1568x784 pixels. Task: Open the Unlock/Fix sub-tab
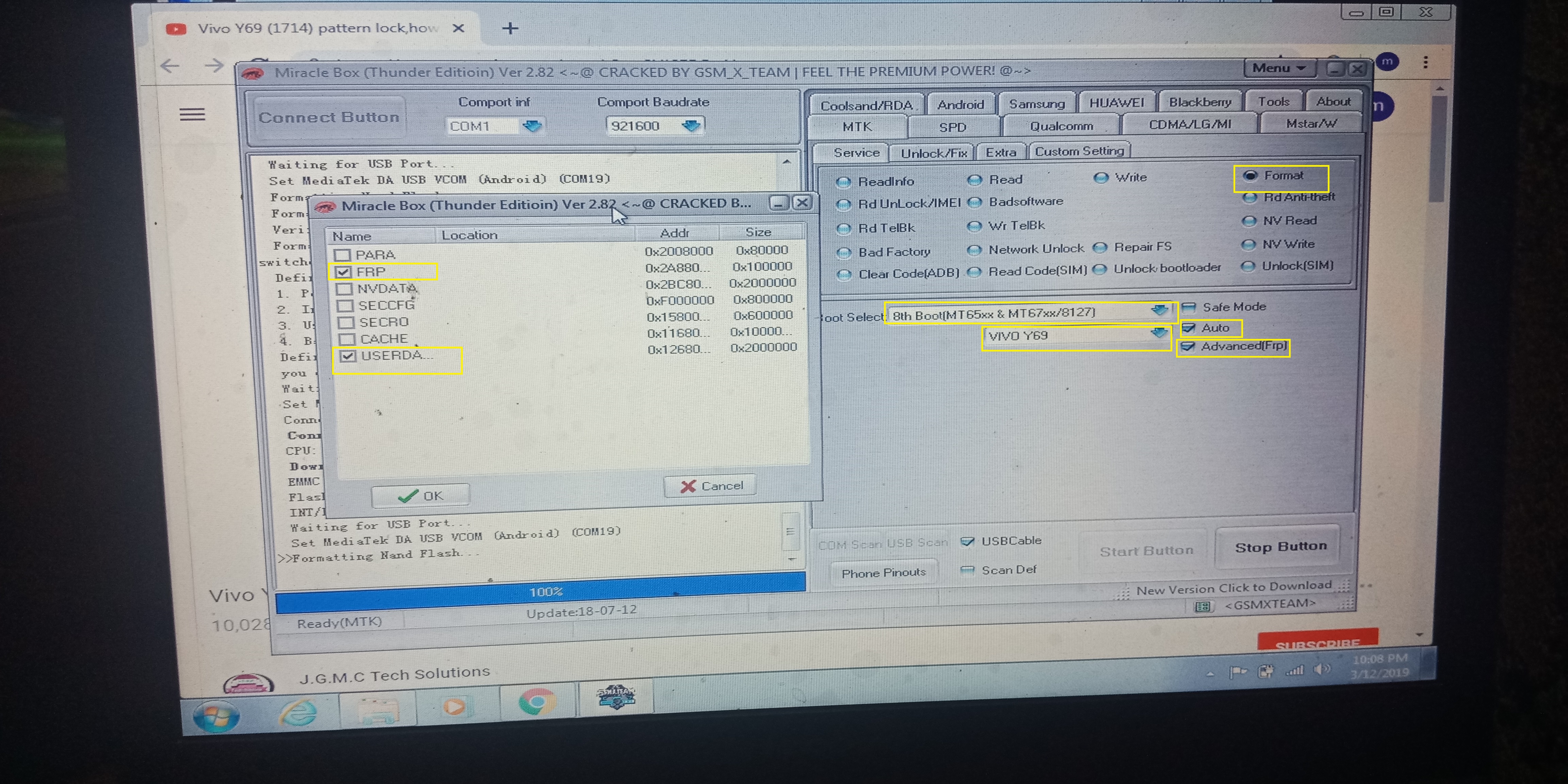(933, 153)
